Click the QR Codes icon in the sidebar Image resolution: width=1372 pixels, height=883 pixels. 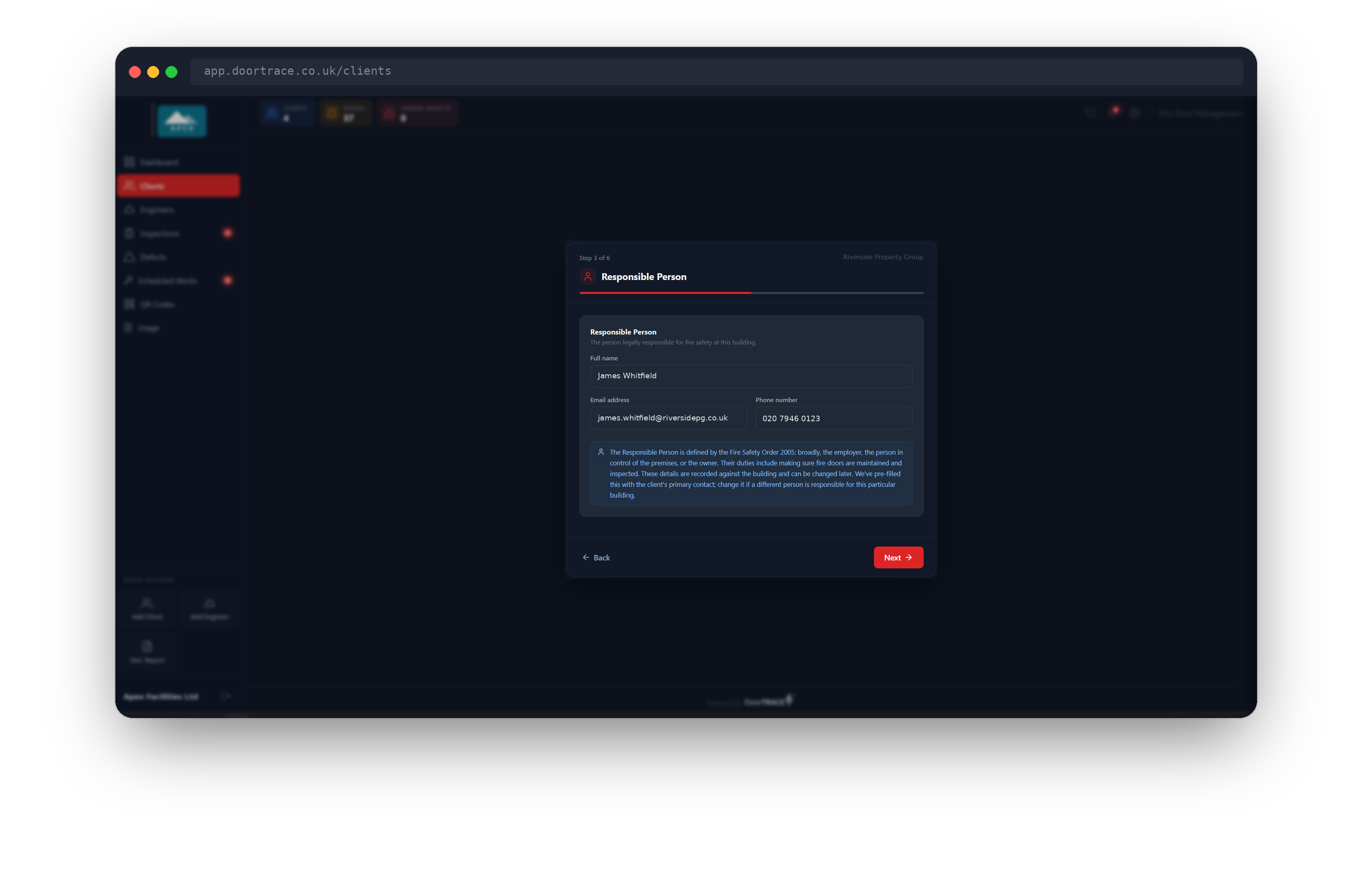[130, 304]
